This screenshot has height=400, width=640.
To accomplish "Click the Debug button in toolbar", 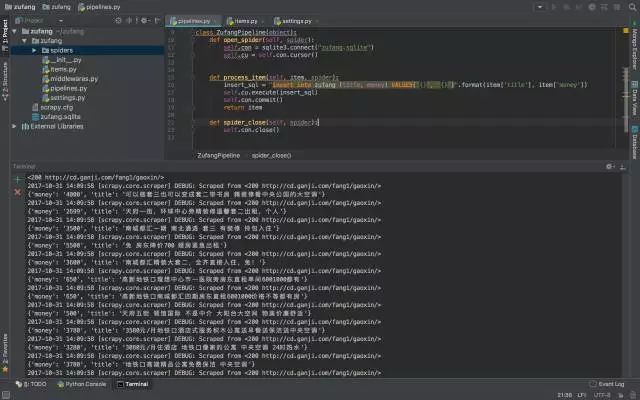I will click(x=567, y=7).
